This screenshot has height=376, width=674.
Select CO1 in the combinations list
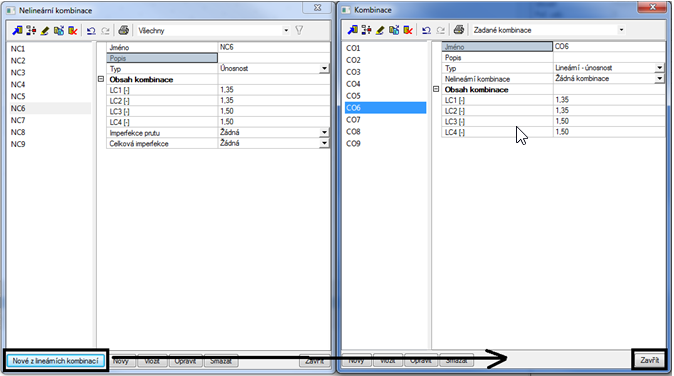pyautogui.click(x=353, y=48)
